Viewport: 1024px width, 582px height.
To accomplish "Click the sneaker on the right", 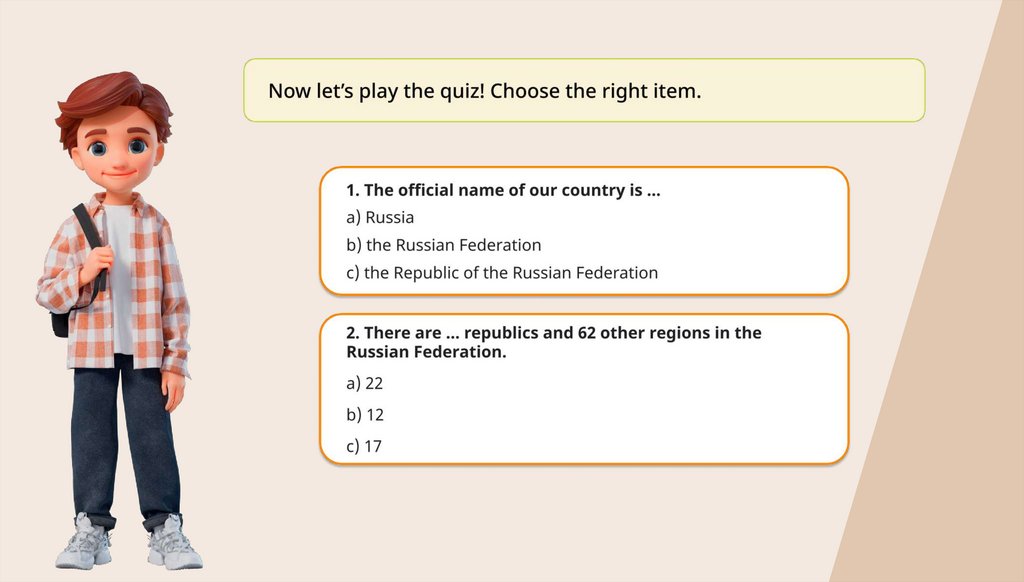I will 174,547.
